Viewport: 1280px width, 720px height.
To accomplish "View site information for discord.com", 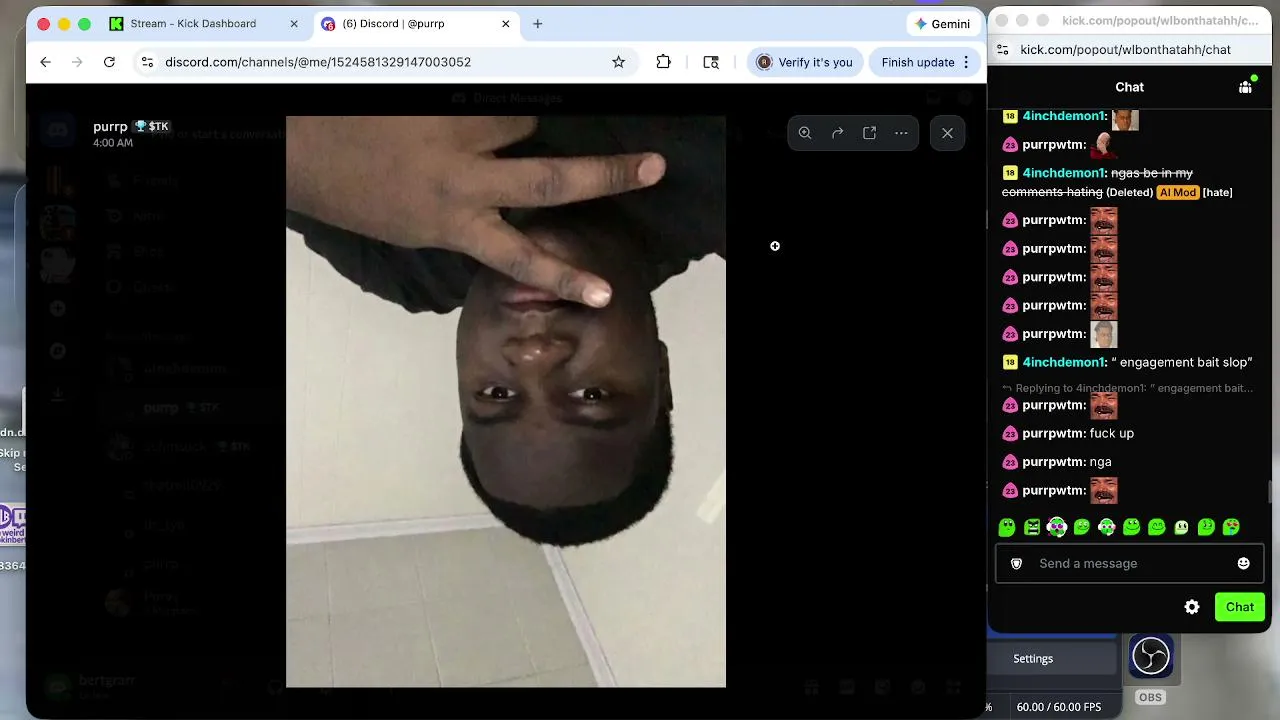I will pyautogui.click(x=147, y=62).
